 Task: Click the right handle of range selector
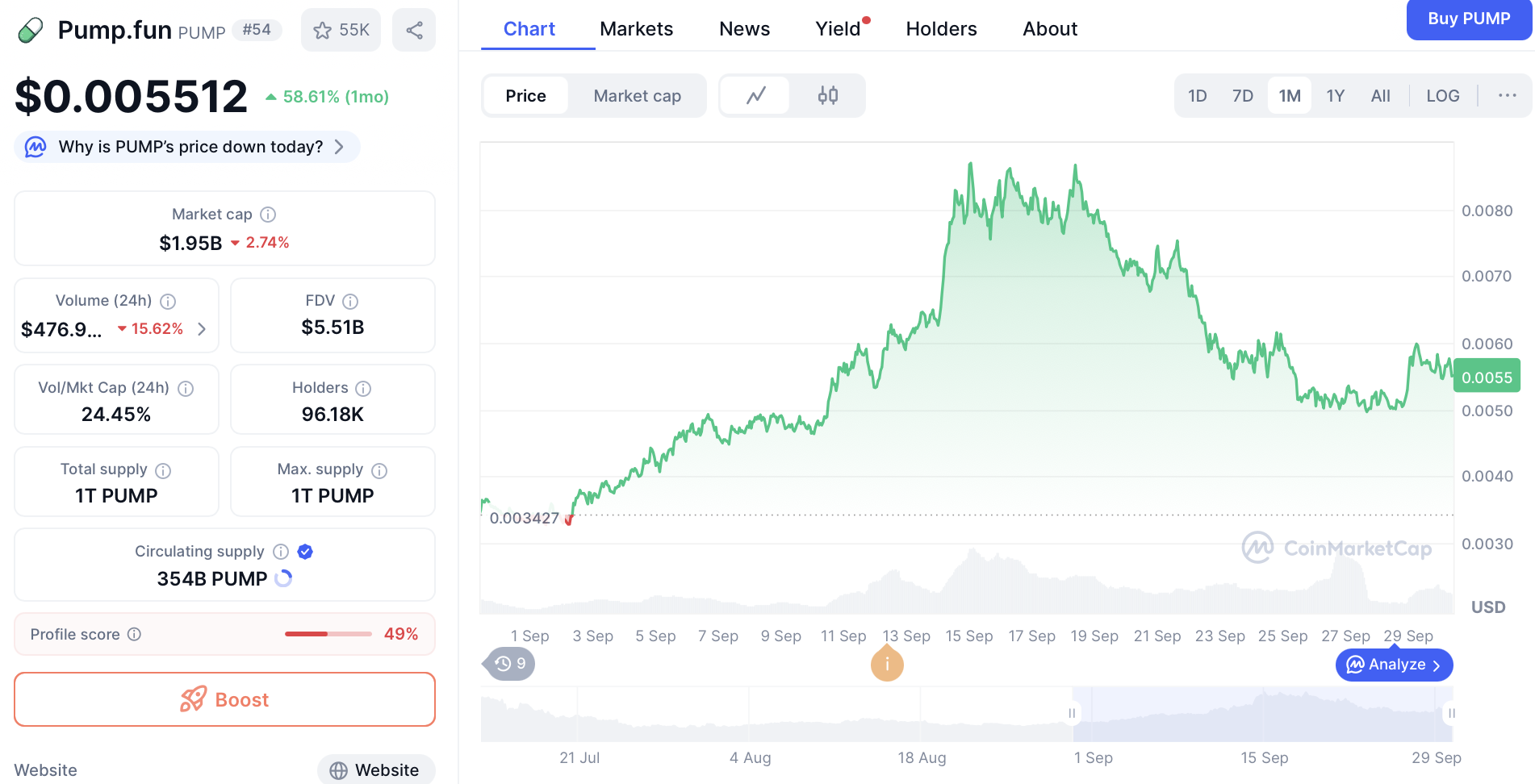click(x=1451, y=713)
